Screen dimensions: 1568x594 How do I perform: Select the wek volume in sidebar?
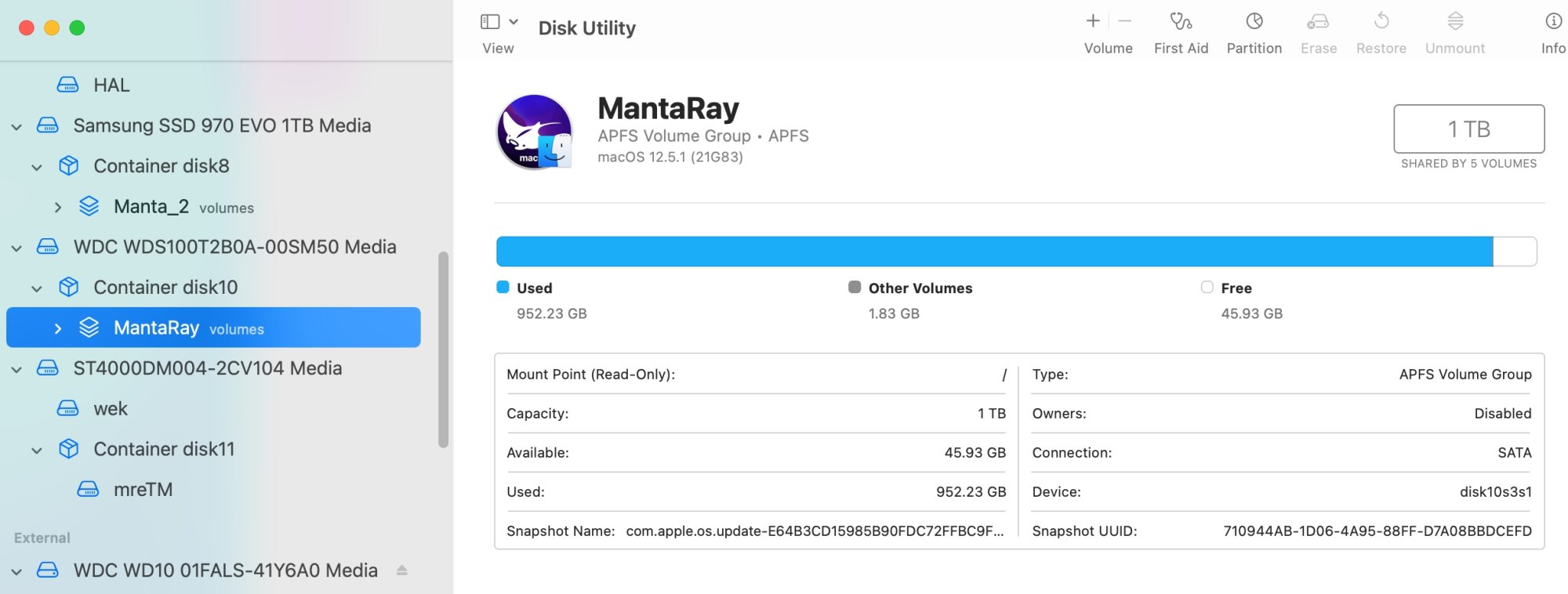[111, 409]
